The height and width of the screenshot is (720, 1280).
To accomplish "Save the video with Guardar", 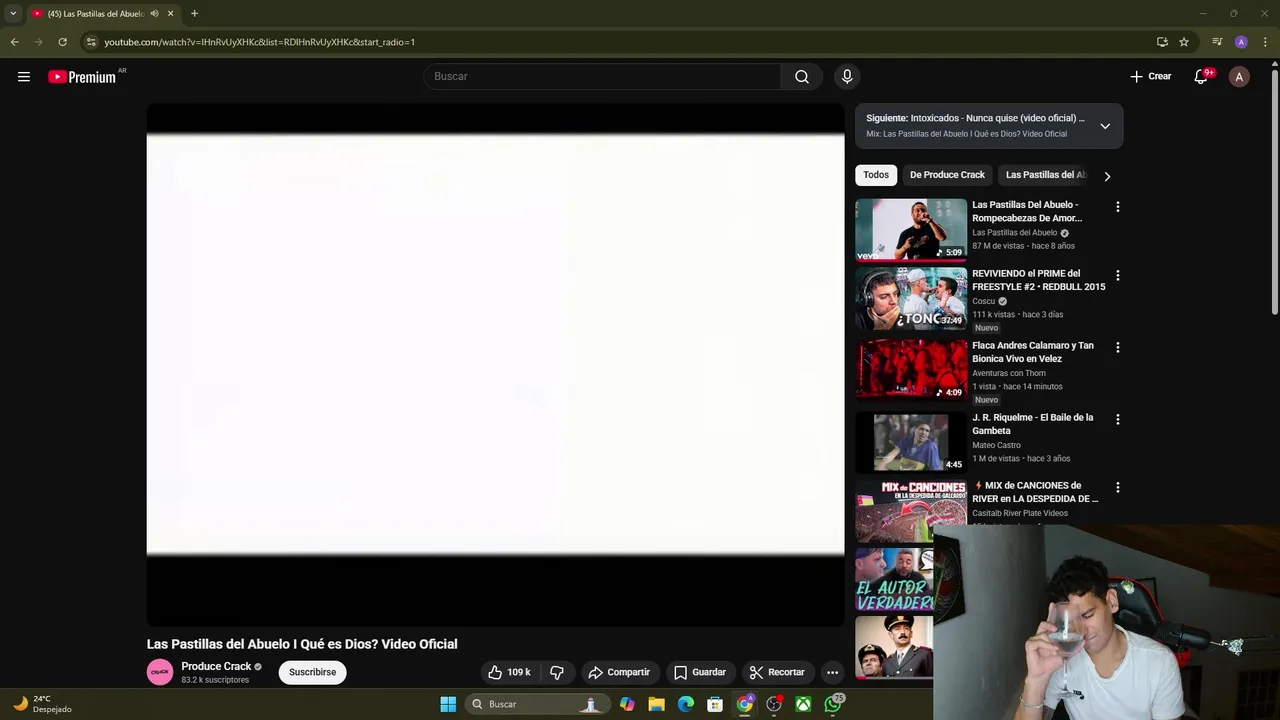I will (700, 672).
